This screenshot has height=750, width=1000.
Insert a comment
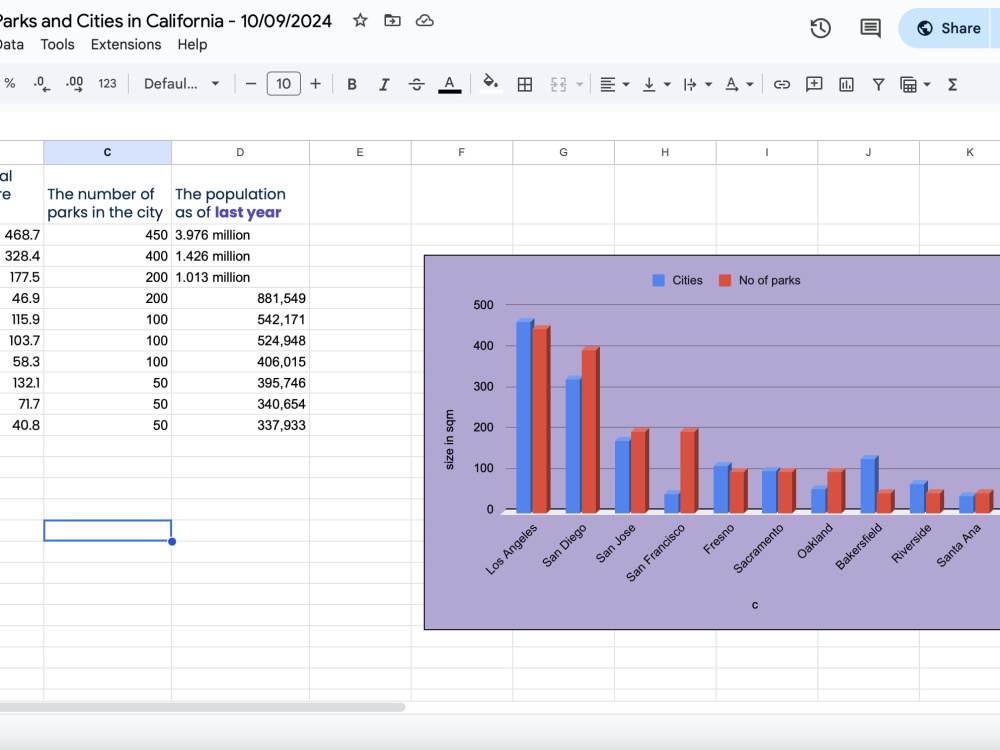tap(814, 84)
